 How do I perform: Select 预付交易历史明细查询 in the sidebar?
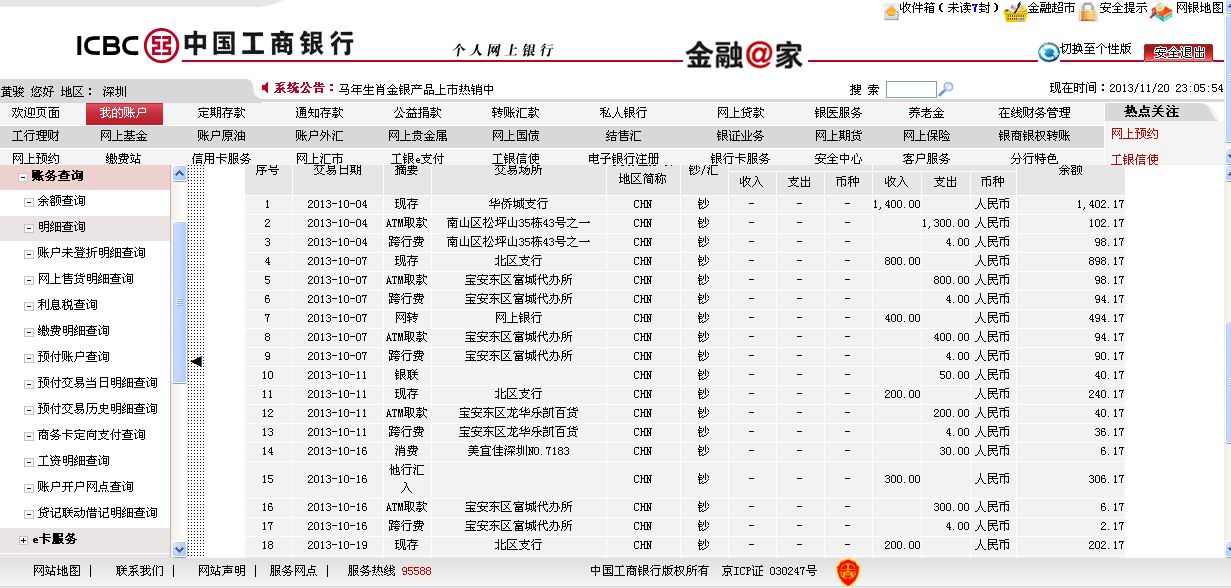coord(97,409)
